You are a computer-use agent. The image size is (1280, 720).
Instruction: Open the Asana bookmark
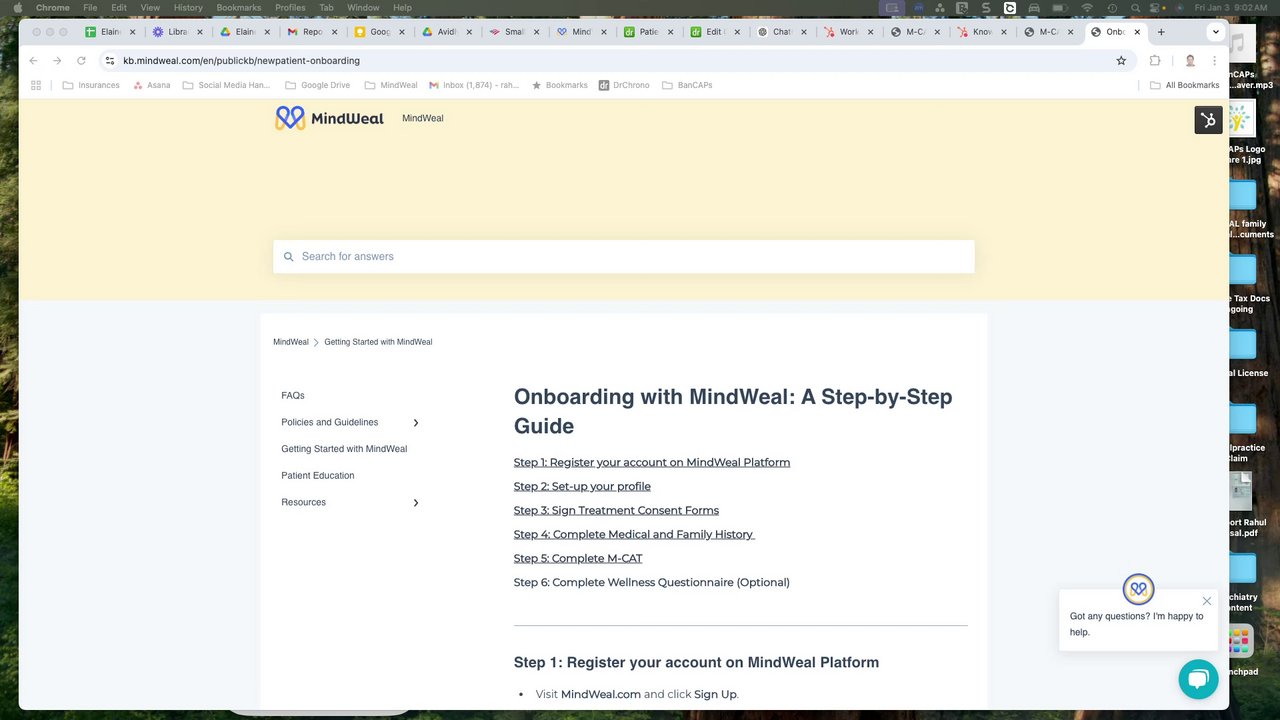pyautogui.click(x=152, y=85)
